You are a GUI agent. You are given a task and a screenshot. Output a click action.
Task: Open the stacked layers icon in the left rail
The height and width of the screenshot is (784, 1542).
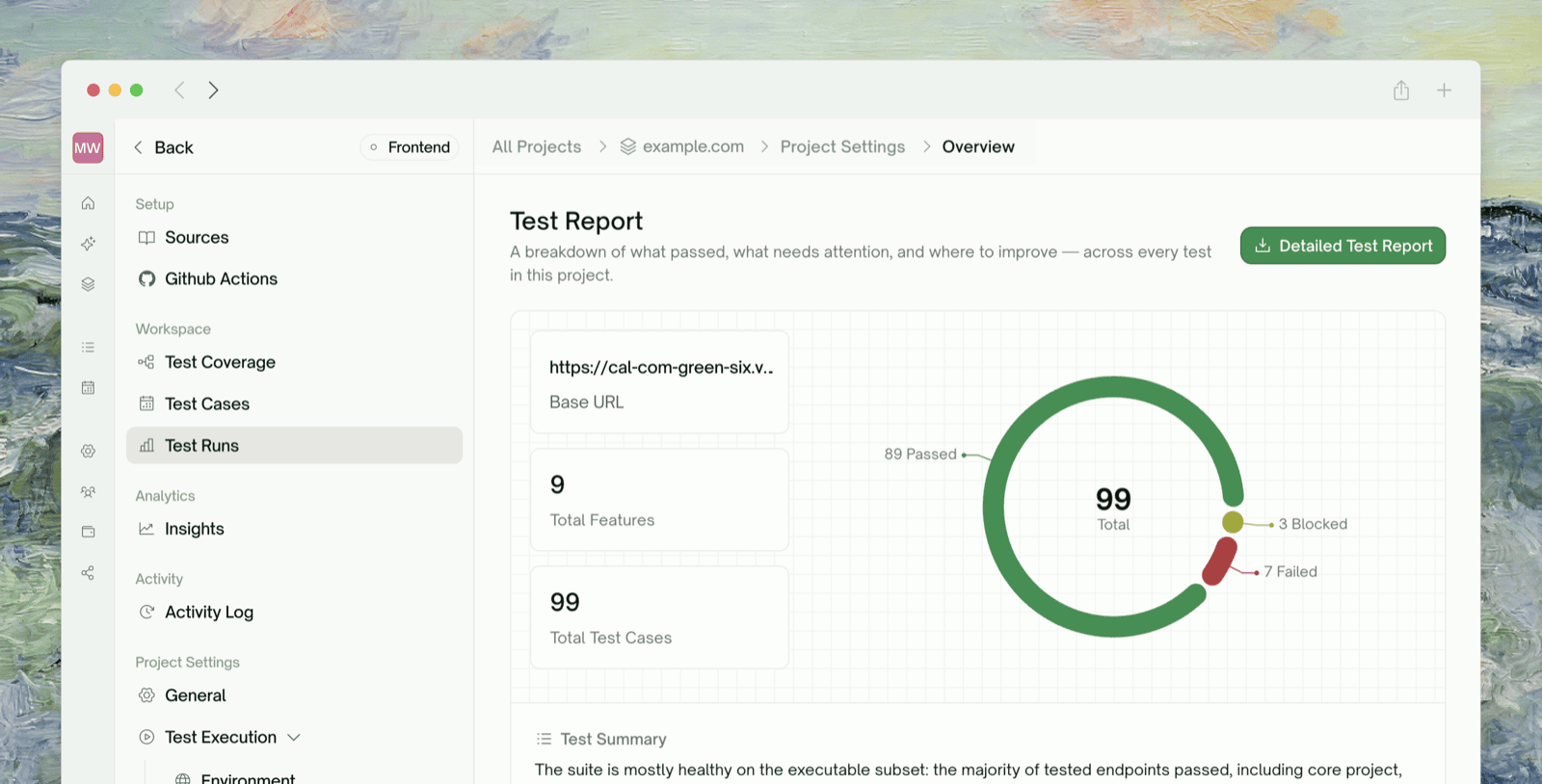coord(88,284)
